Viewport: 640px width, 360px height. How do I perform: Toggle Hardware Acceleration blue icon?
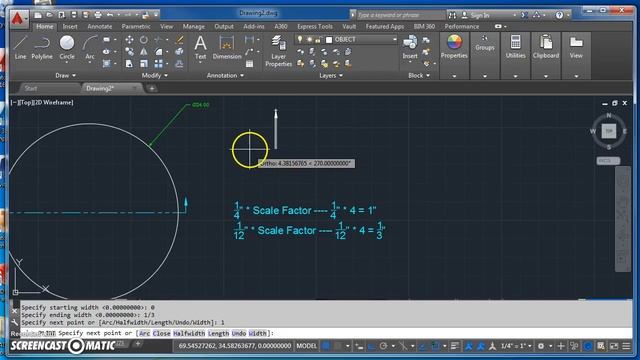(588, 346)
